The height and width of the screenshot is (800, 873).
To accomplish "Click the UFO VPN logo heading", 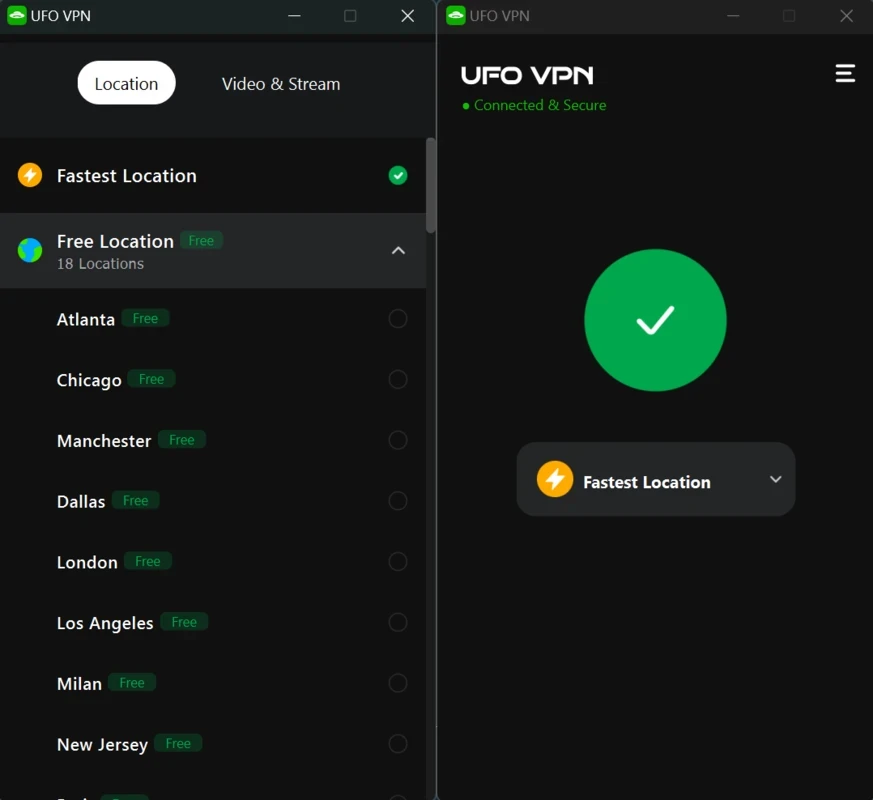I will 527,75.
